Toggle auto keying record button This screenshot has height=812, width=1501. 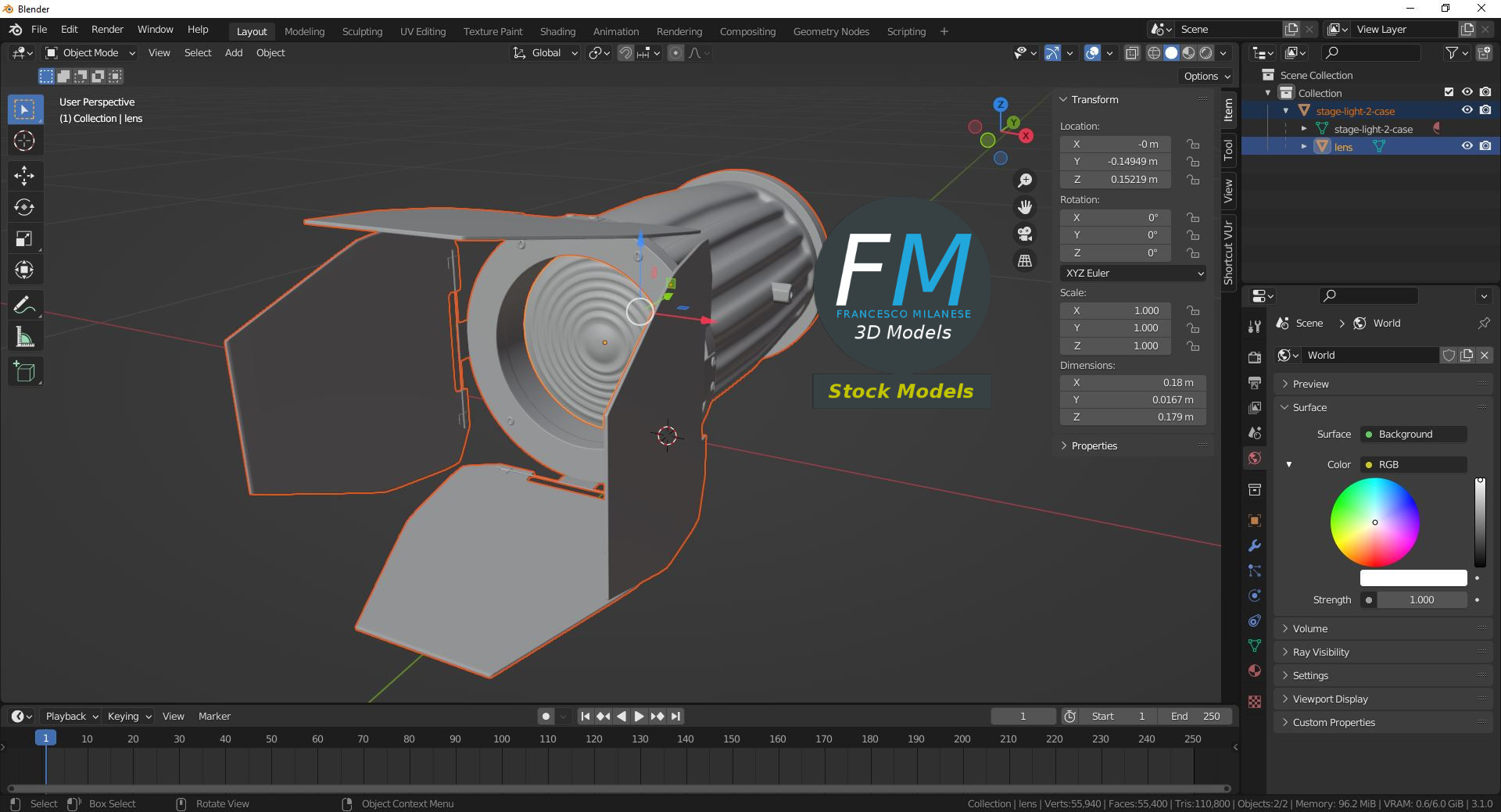point(546,716)
